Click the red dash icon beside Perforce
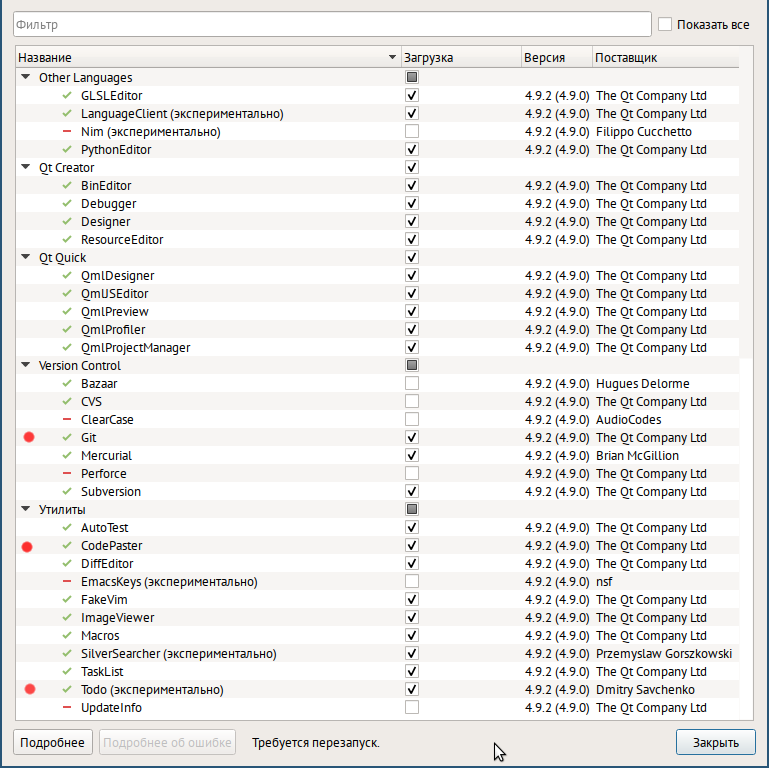Image resolution: width=769 pixels, height=768 pixels. coord(67,473)
